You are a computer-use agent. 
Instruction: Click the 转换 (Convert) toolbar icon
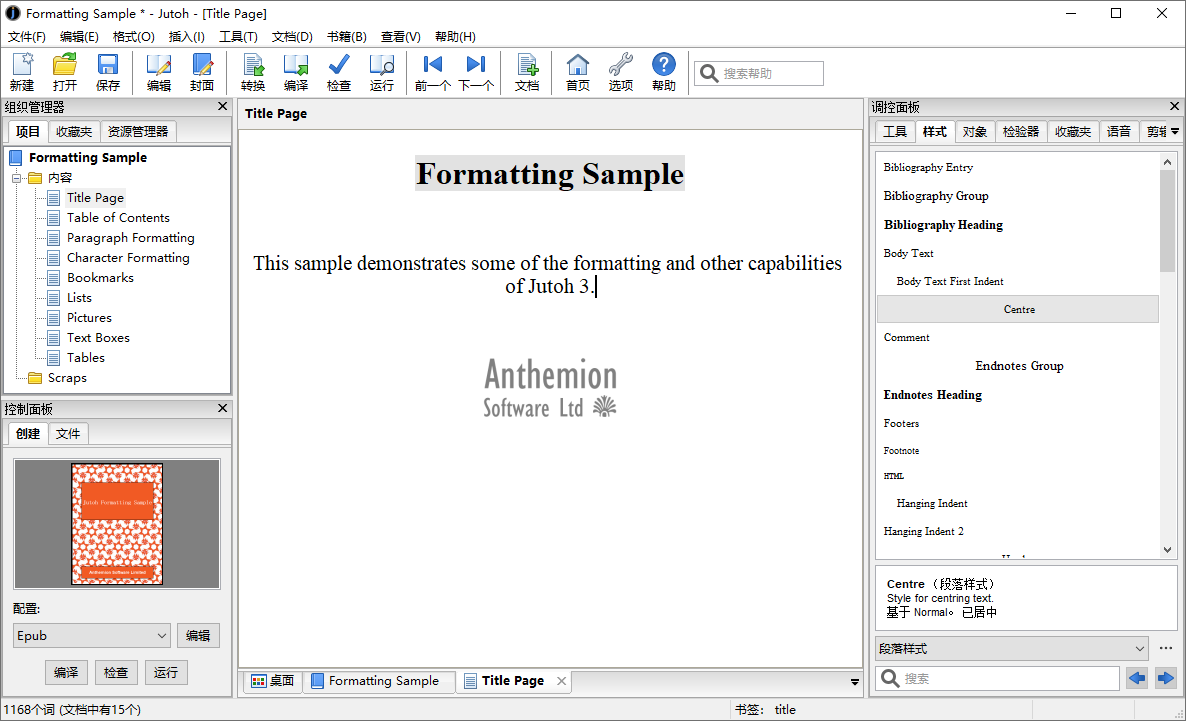pos(253,72)
